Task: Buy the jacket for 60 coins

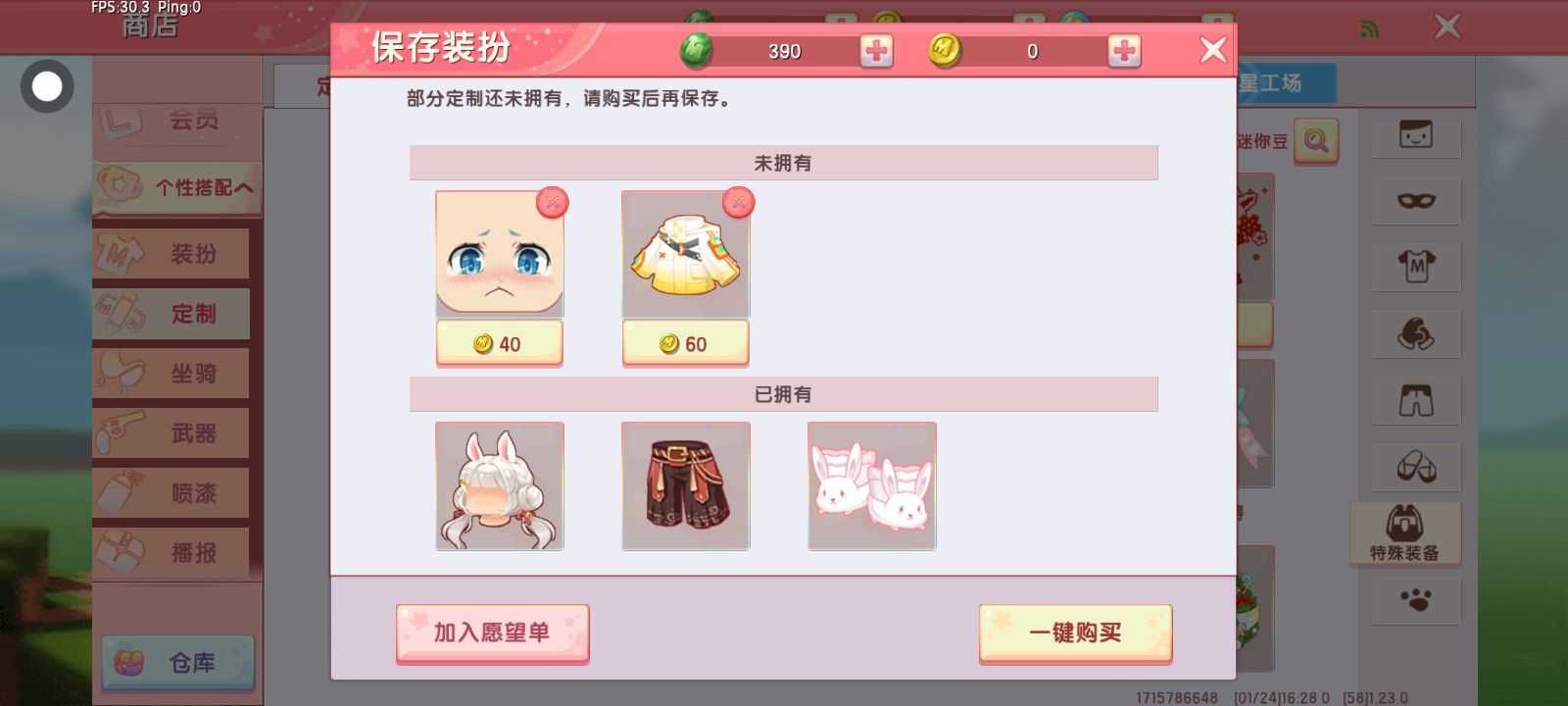Action: 685,344
